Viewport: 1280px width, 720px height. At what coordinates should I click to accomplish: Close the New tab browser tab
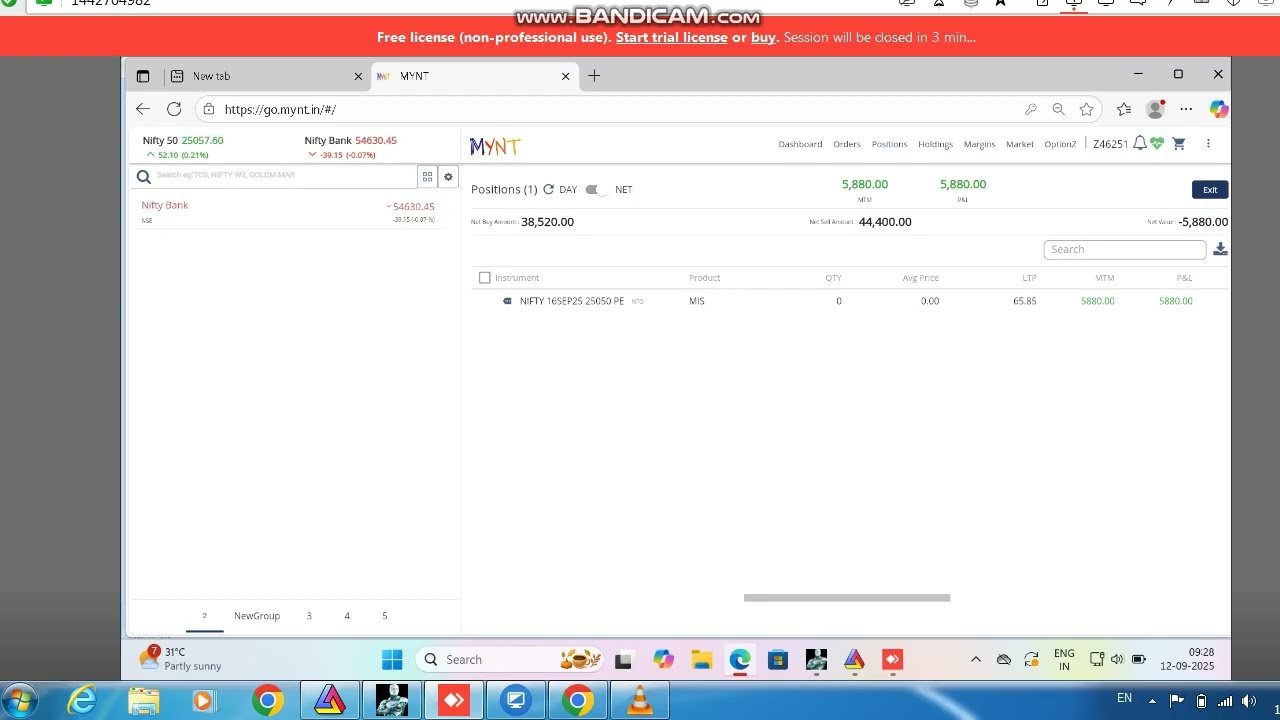click(x=358, y=76)
